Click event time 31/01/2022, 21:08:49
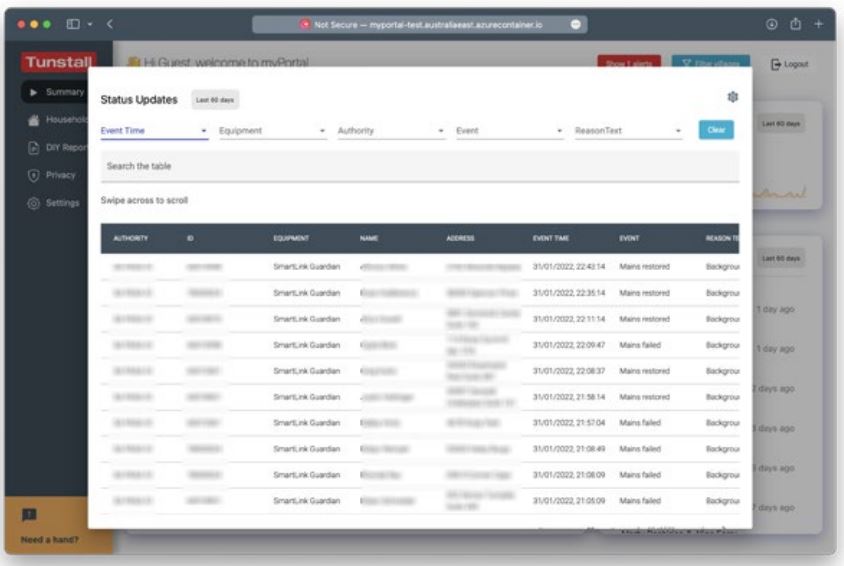844x566 pixels. pos(569,449)
